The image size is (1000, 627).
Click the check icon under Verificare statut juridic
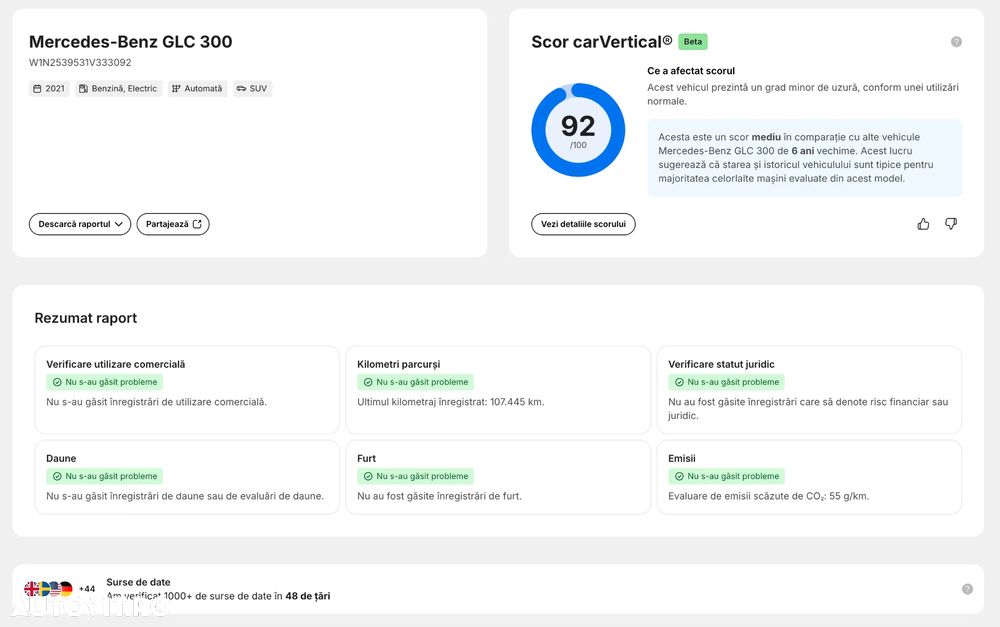click(x=679, y=382)
